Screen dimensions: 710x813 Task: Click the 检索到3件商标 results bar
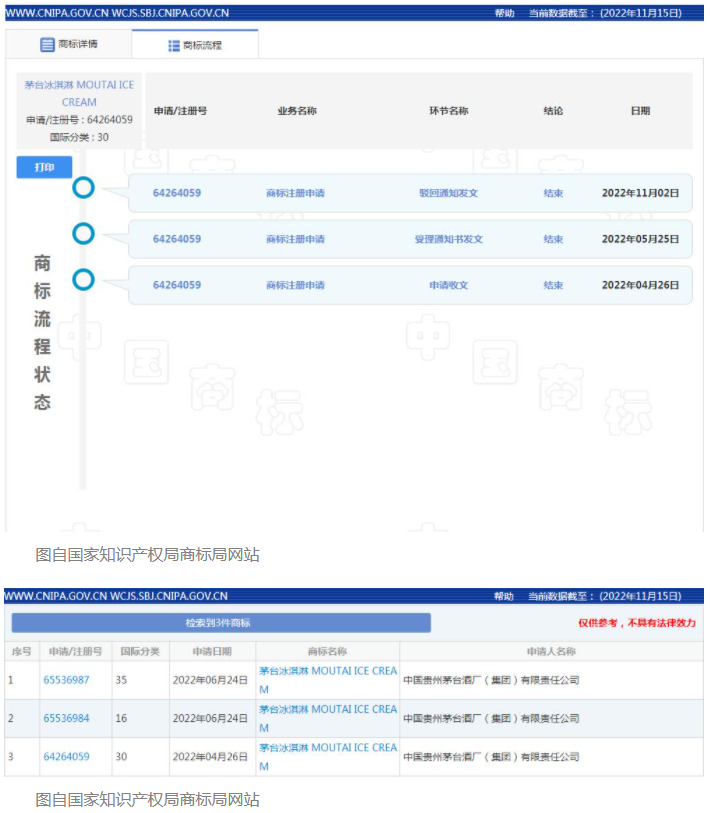221,623
